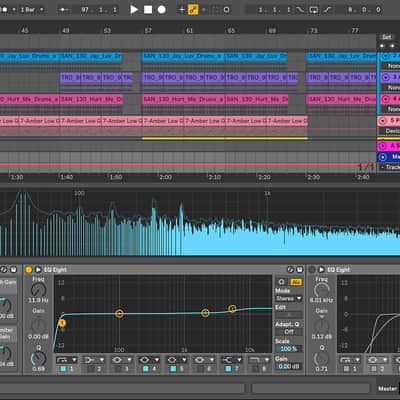Image resolution: width=400 pixels, height=400 pixels.
Task: Click the Scale 100 % field
Action: click(x=289, y=349)
